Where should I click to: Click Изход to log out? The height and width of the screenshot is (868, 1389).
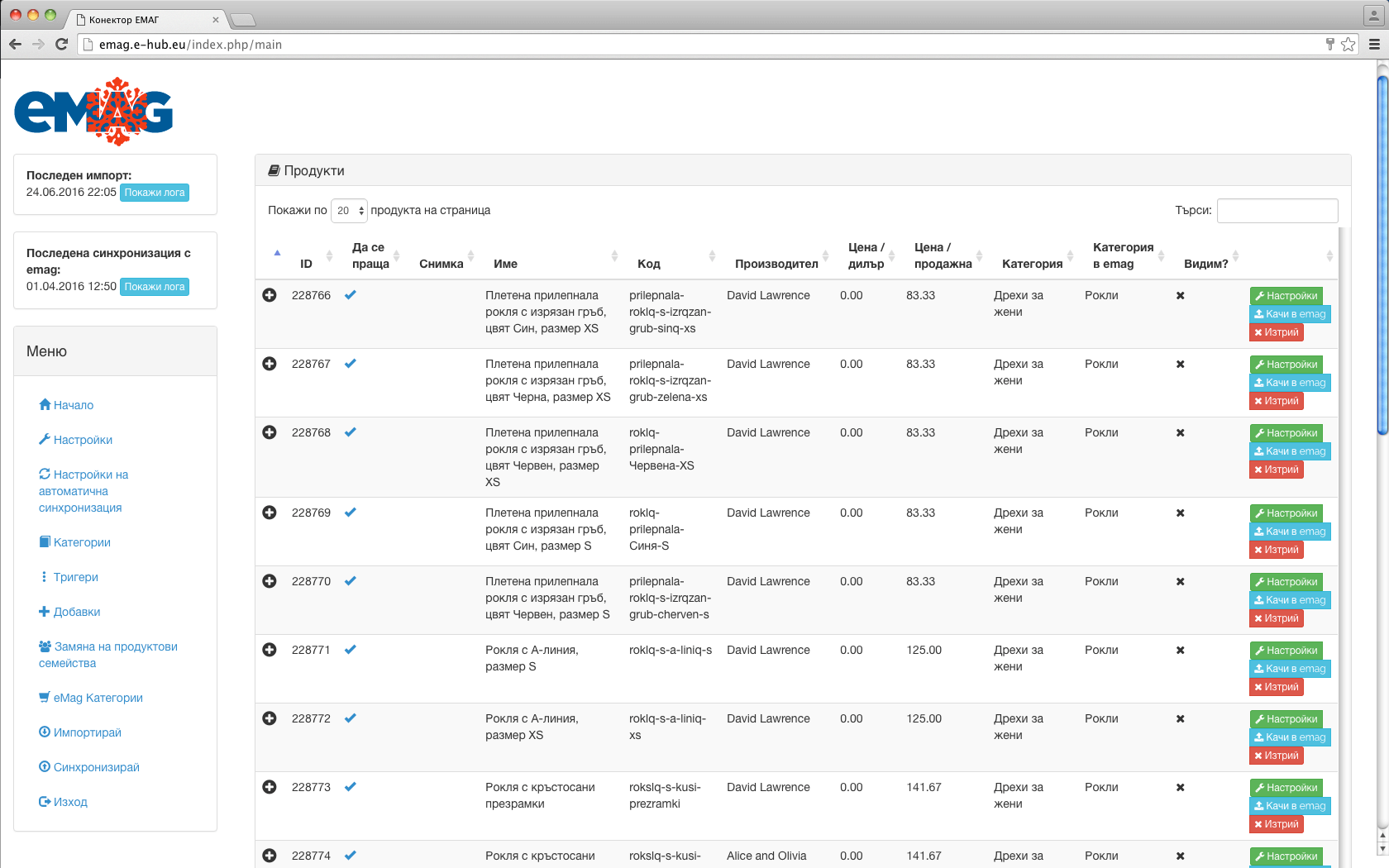pos(69,802)
